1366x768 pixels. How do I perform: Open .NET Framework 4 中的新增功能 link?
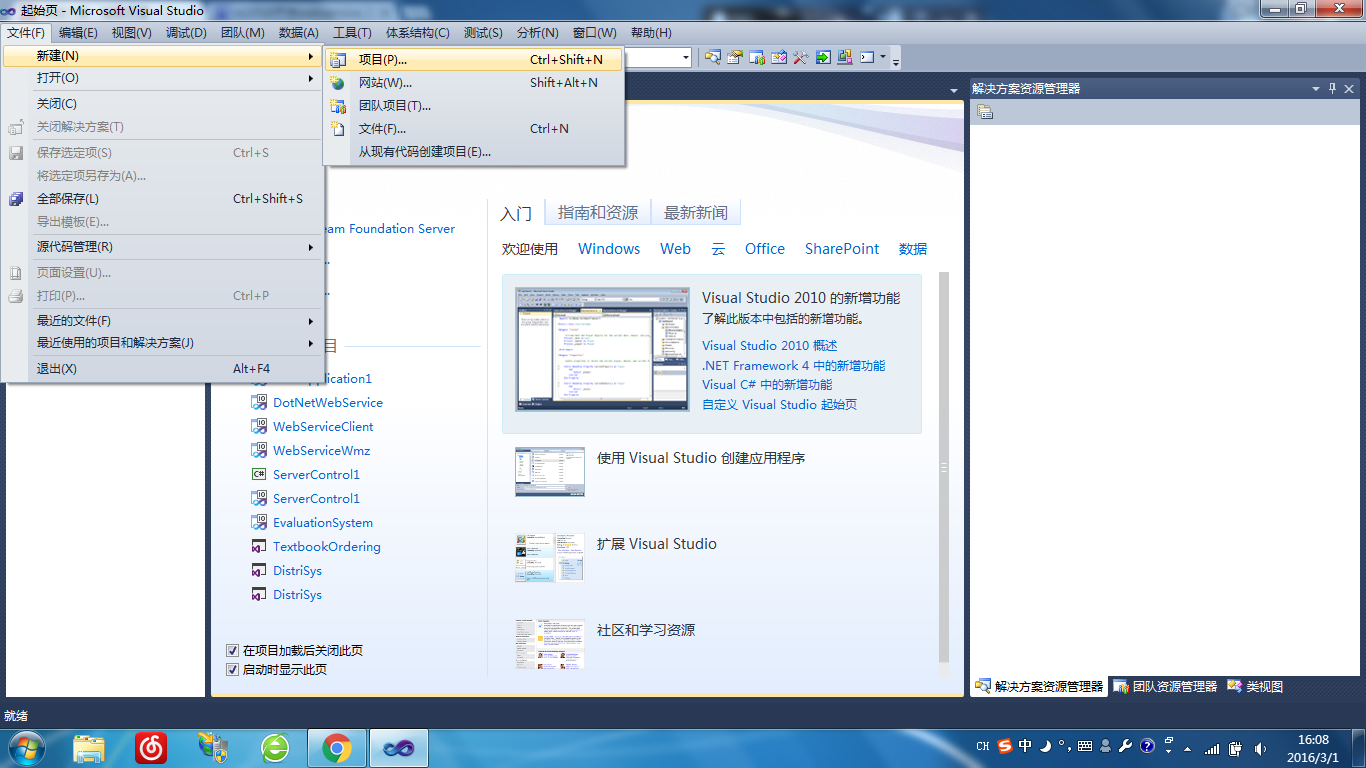click(794, 366)
